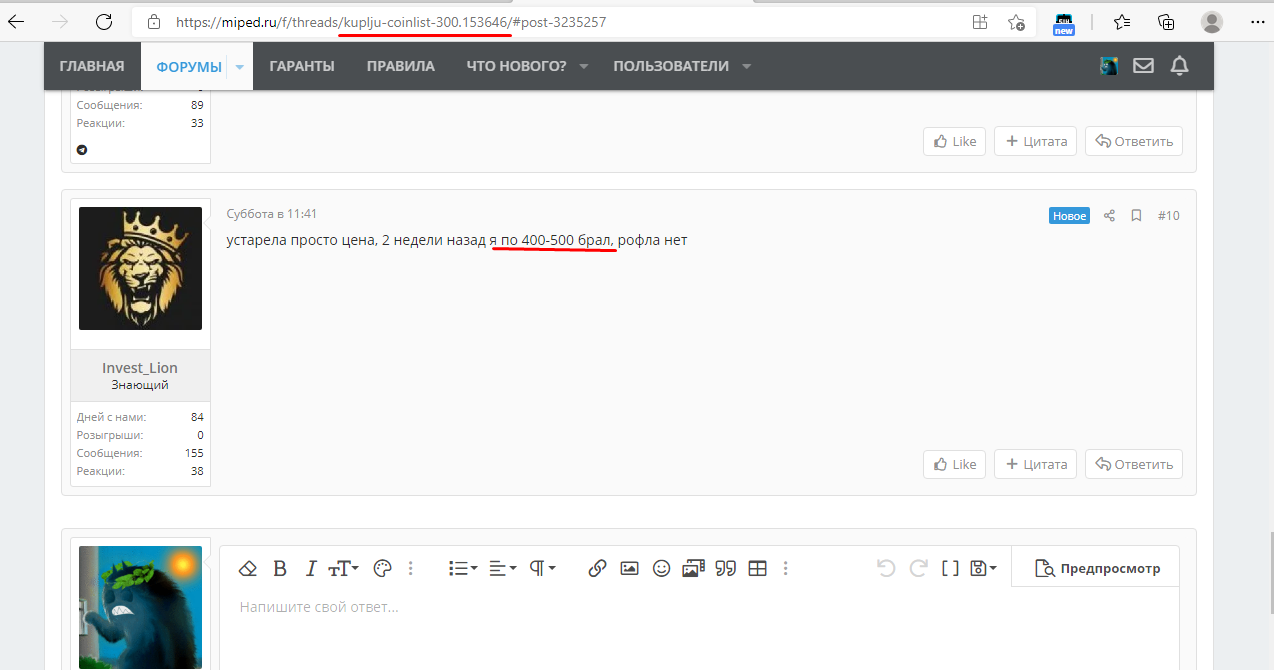Open ПОЛЬЗОВАТЕЛИ section
Image resolution: width=1274 pixels, height=670 pixels.
(x=671, y=66)
